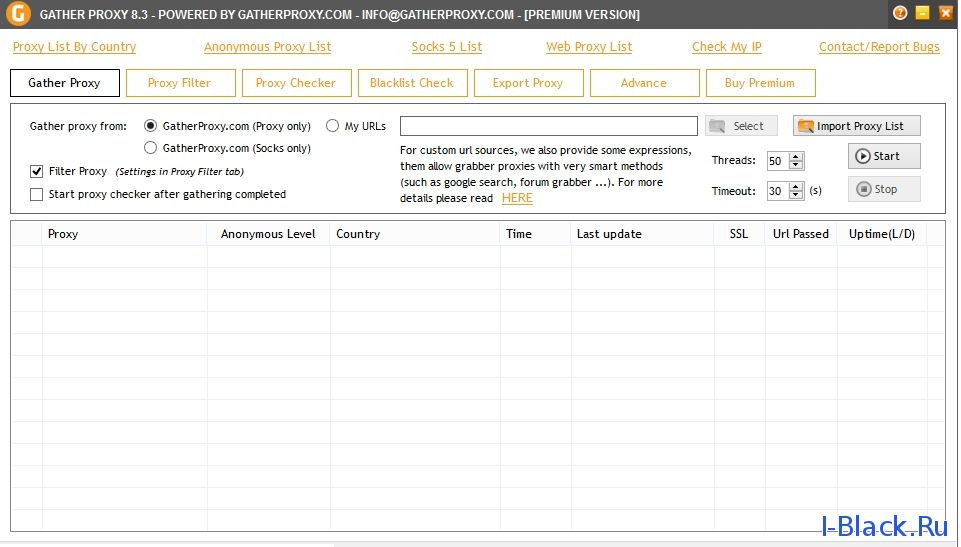Close the Gather Proxy window
Screen dimensions: 961x547
click(946, 13)
